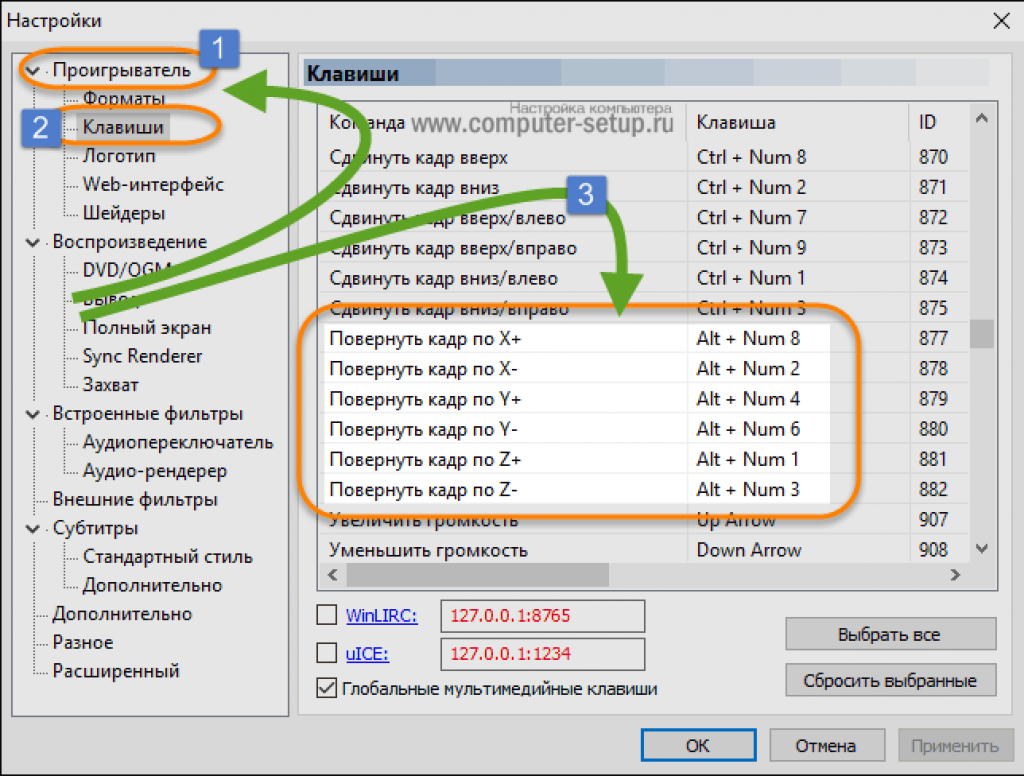Select Форматы in settings tree

(x=123, y=99)
